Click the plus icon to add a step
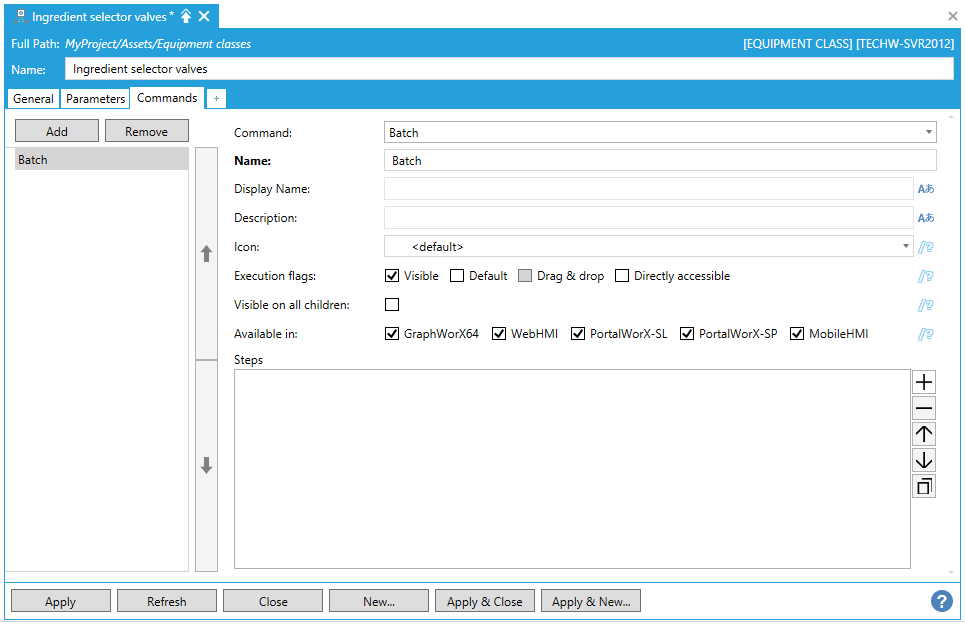This screenshot has width=965, height=625. point(924,382)
